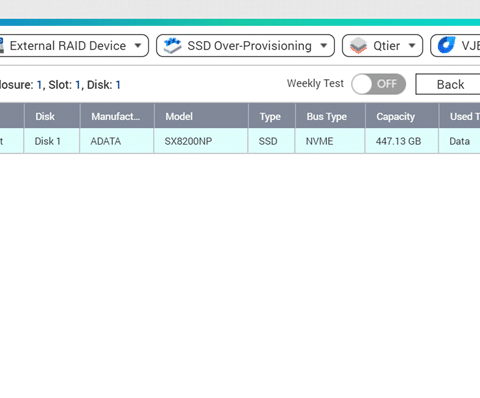This screenshot has height=398, width=480.
Task: Click the SSD type cell
Action: [x=272, y=141]
